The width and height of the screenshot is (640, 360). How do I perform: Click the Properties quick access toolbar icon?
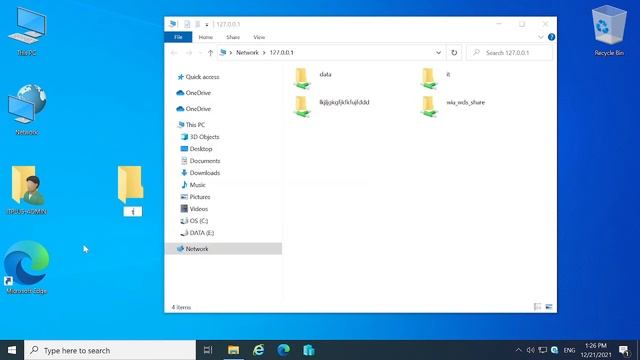coord(187,24)
